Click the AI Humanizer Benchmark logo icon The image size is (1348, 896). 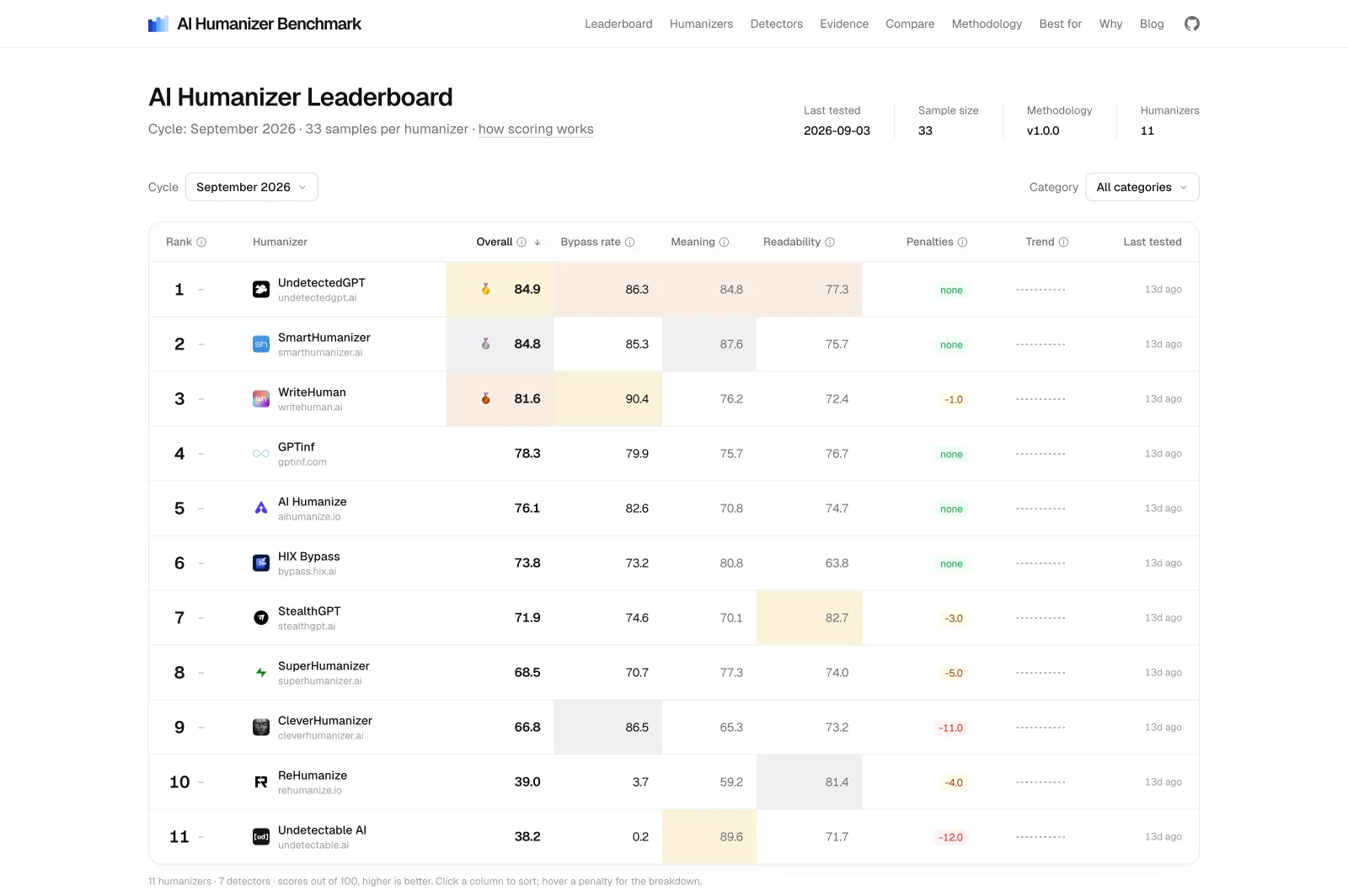click(x=158, y=24)
